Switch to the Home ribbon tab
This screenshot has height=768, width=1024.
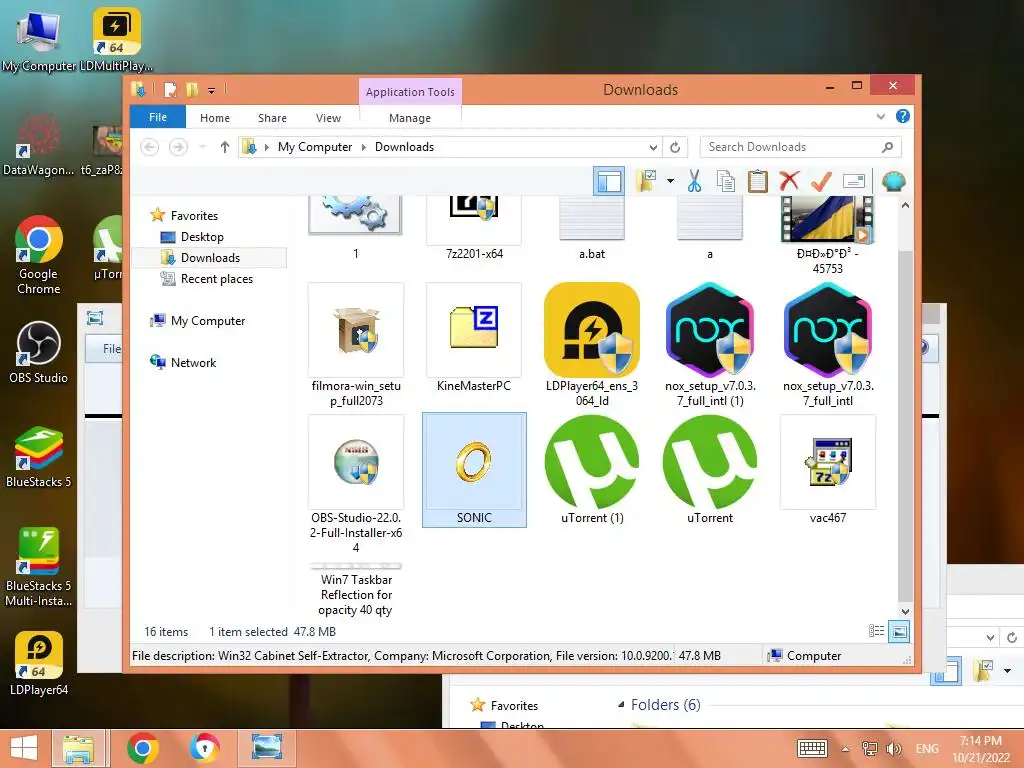(215, 118)
